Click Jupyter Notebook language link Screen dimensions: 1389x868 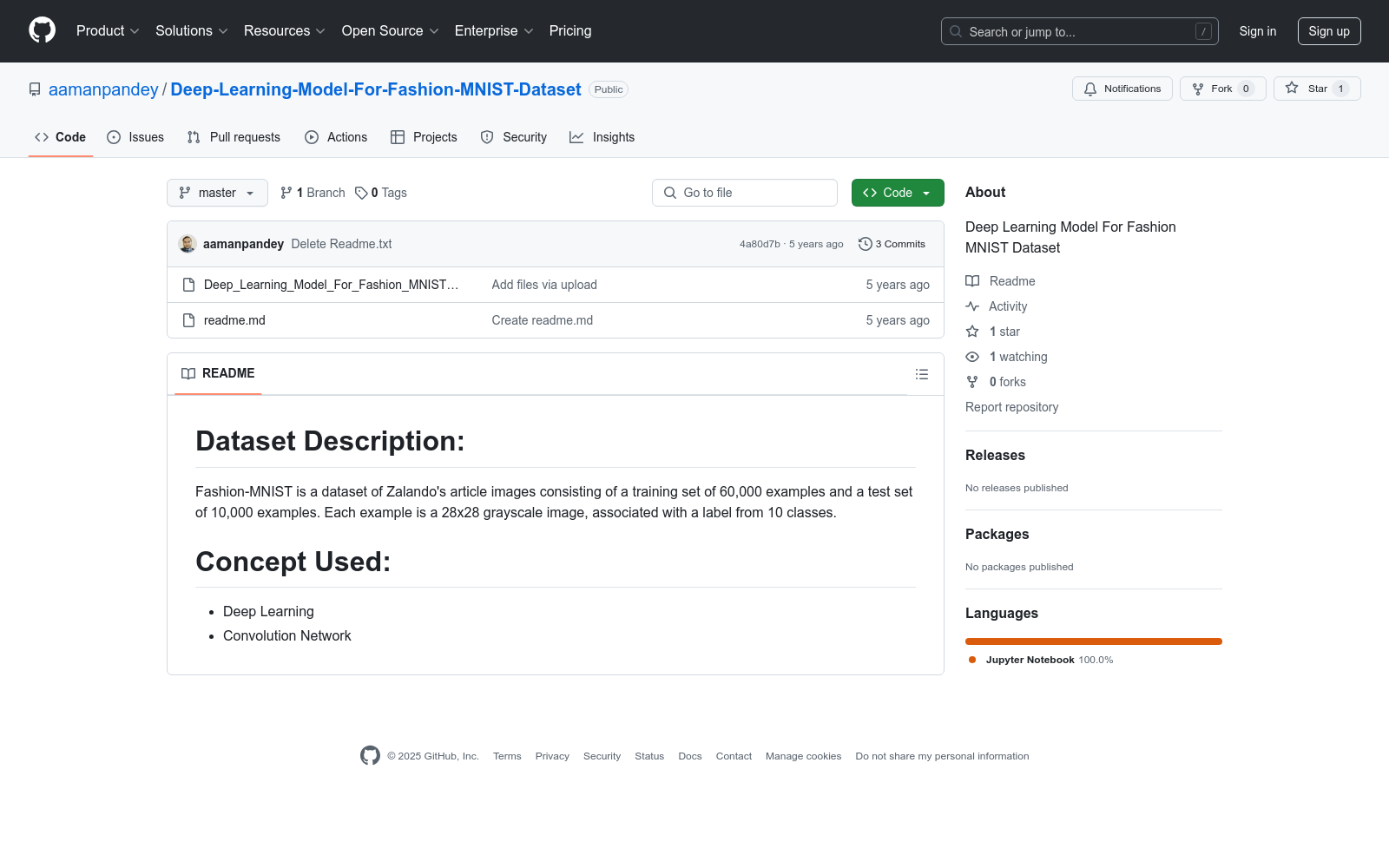click(1041, 660)
